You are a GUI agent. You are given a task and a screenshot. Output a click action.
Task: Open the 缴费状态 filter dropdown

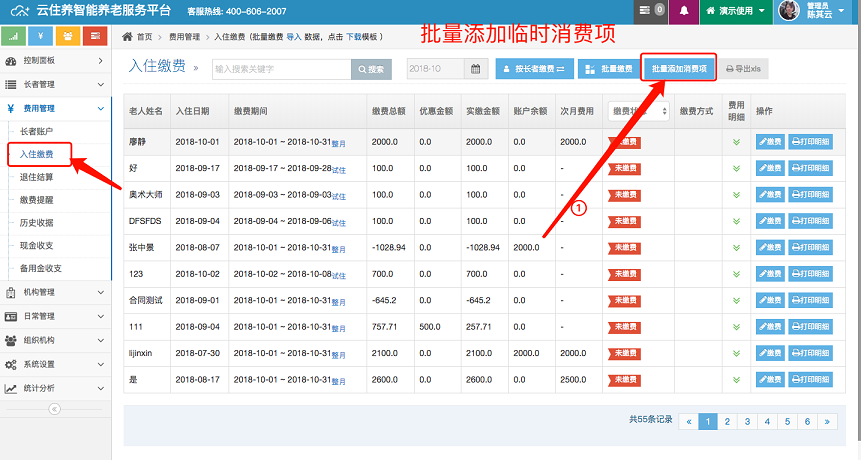(640, 111)
